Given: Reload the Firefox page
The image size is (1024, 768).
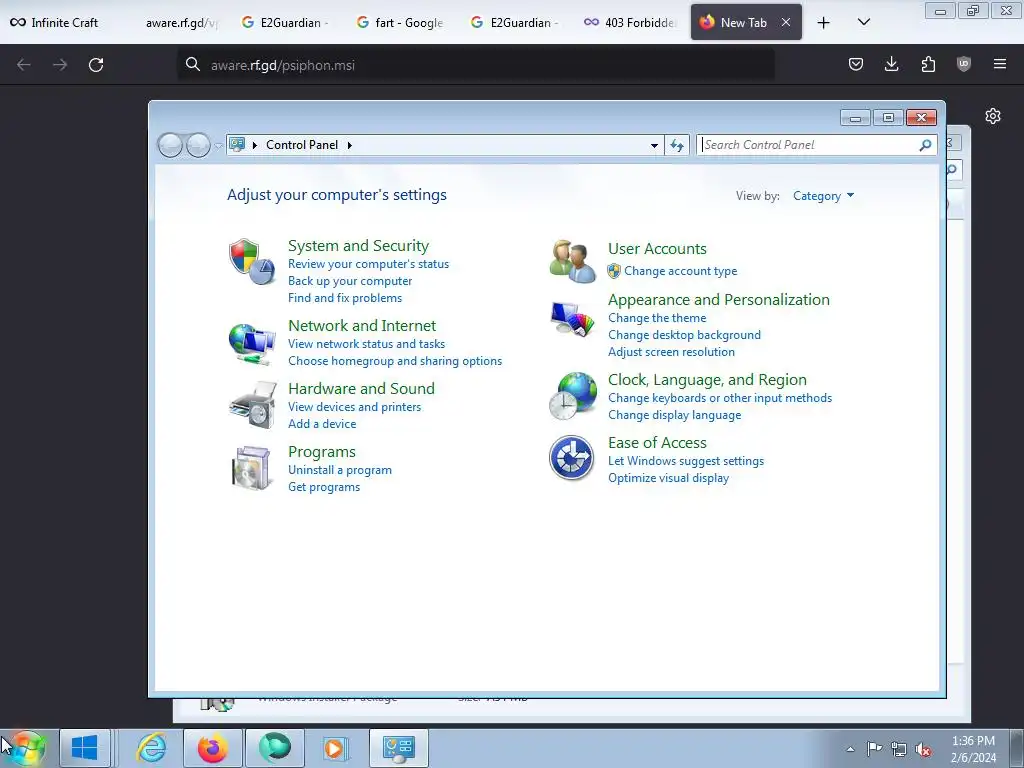Looking at the screenshot, I should 96,65.
